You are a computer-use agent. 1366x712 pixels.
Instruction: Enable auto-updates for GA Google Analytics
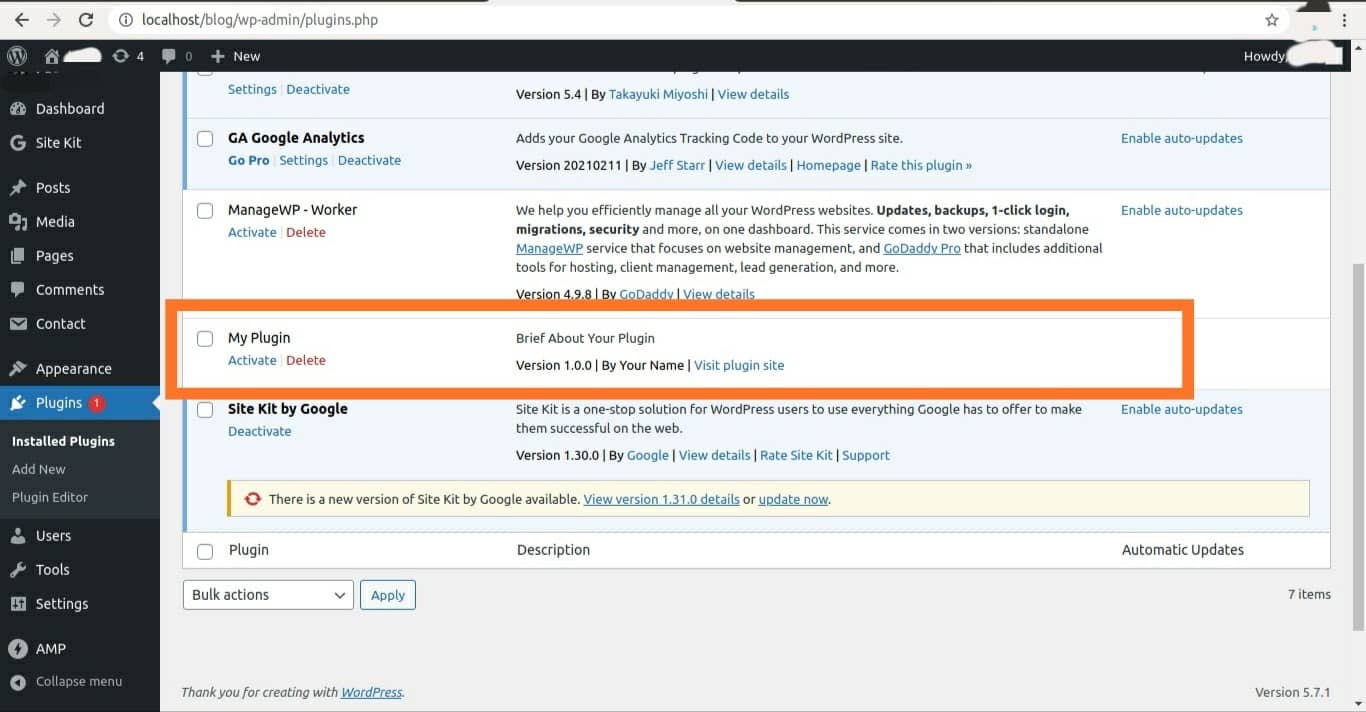click(1182, 138)
